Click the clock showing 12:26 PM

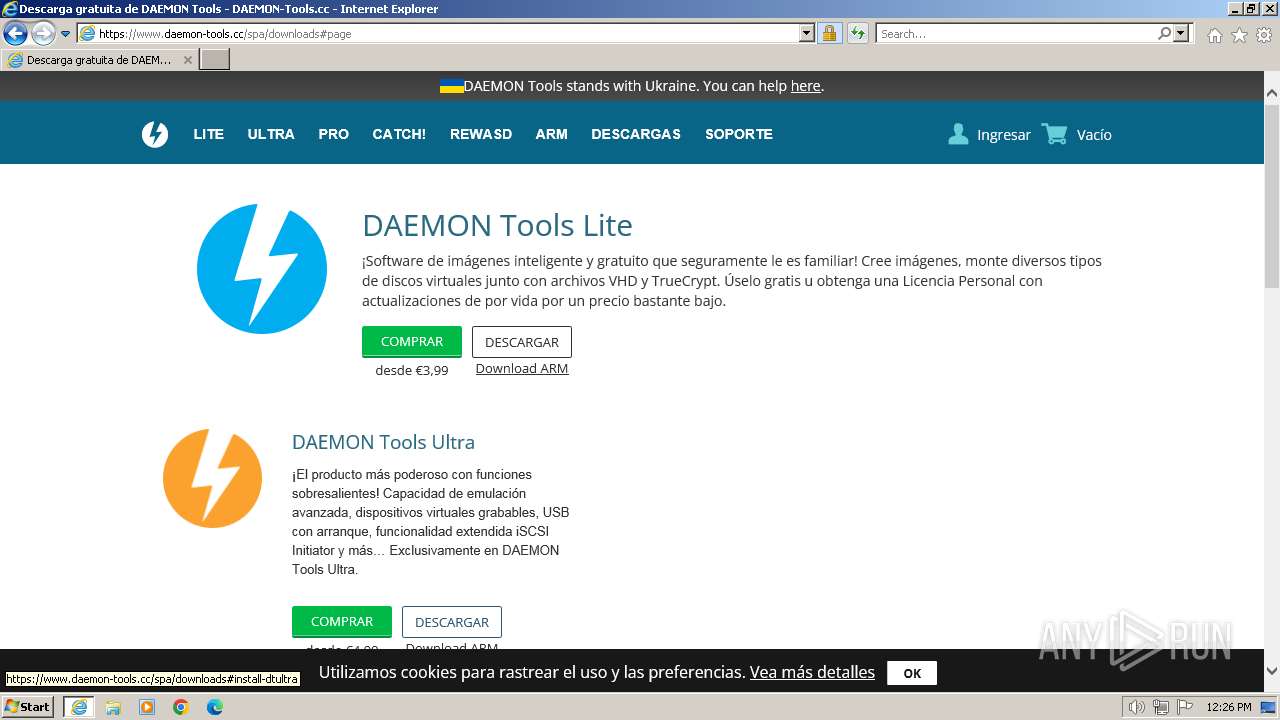coord(1229,707)
